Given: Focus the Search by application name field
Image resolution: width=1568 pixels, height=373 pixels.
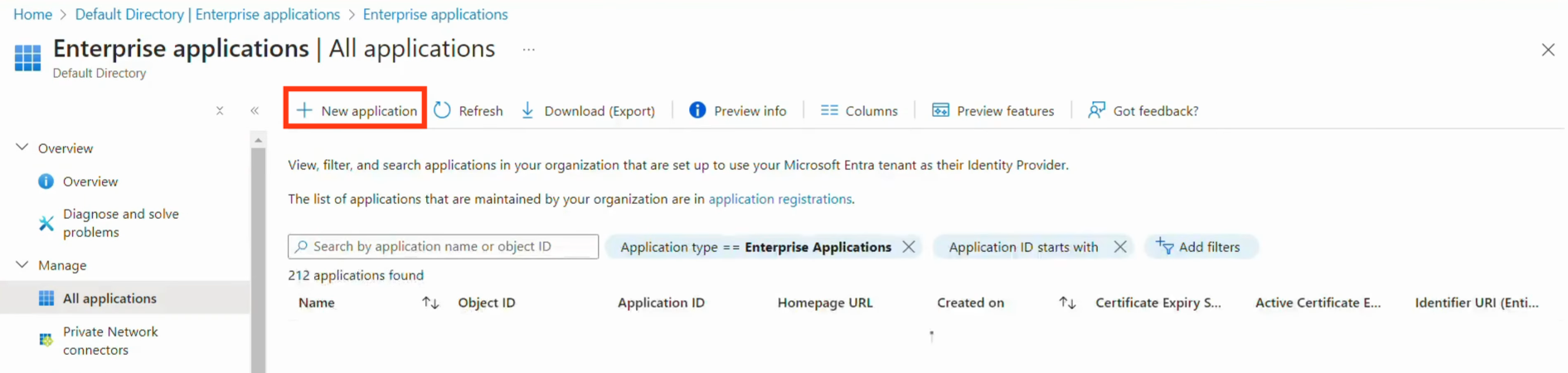Looking at the screenshot, I should 443,246.
